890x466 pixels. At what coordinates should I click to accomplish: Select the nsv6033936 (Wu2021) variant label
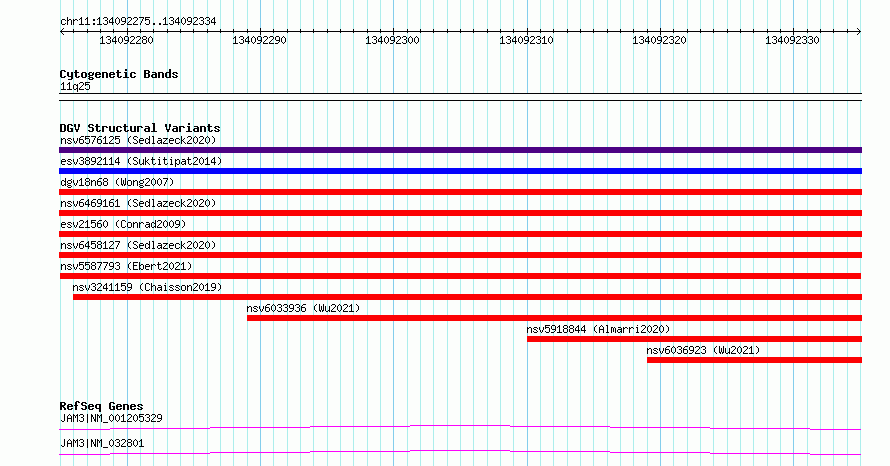(303, 308)
